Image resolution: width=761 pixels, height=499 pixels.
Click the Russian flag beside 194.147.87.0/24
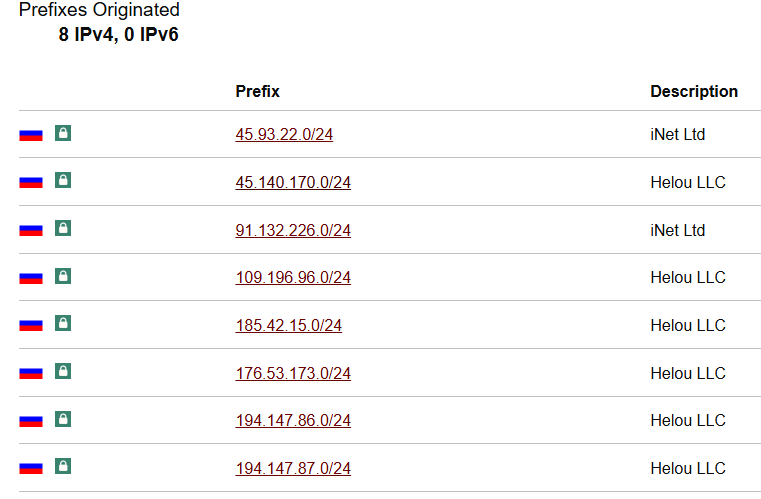pos(31,468)
